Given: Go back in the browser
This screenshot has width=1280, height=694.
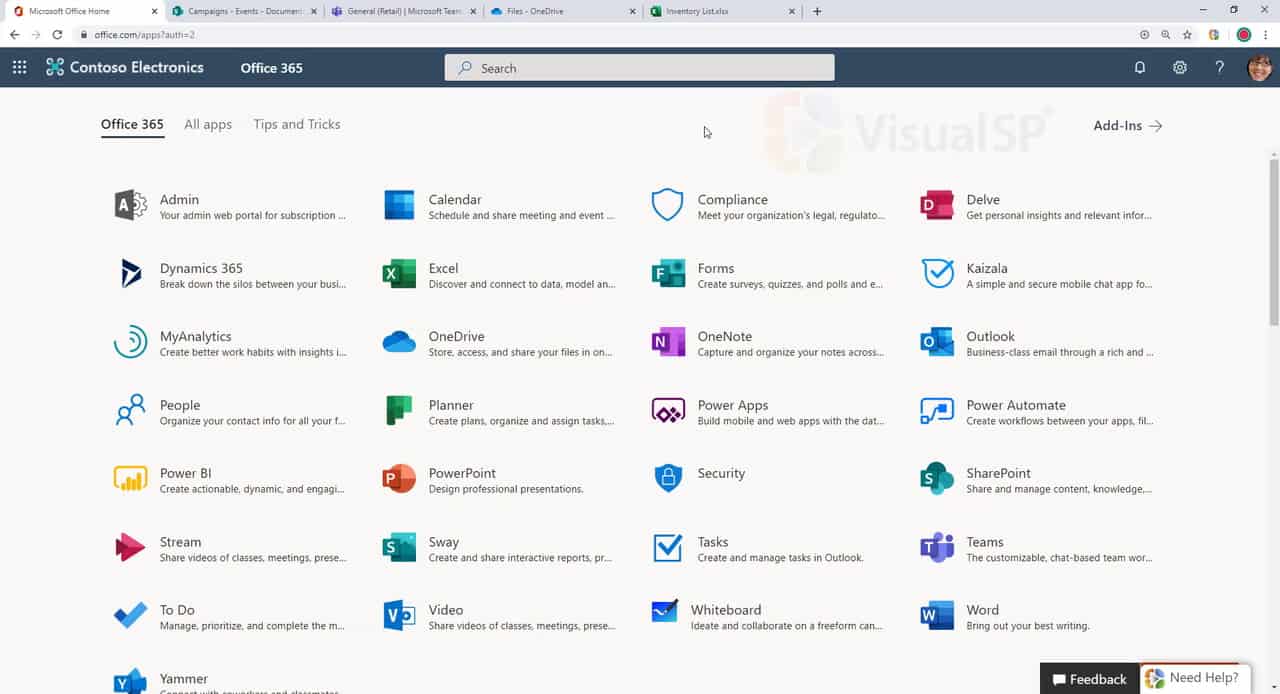Looking at the screenshot, I should click(x=14, y=34).
